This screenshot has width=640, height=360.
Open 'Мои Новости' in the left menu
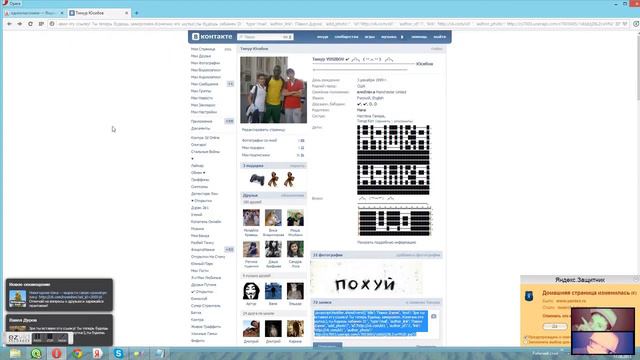tap(202, 98)
